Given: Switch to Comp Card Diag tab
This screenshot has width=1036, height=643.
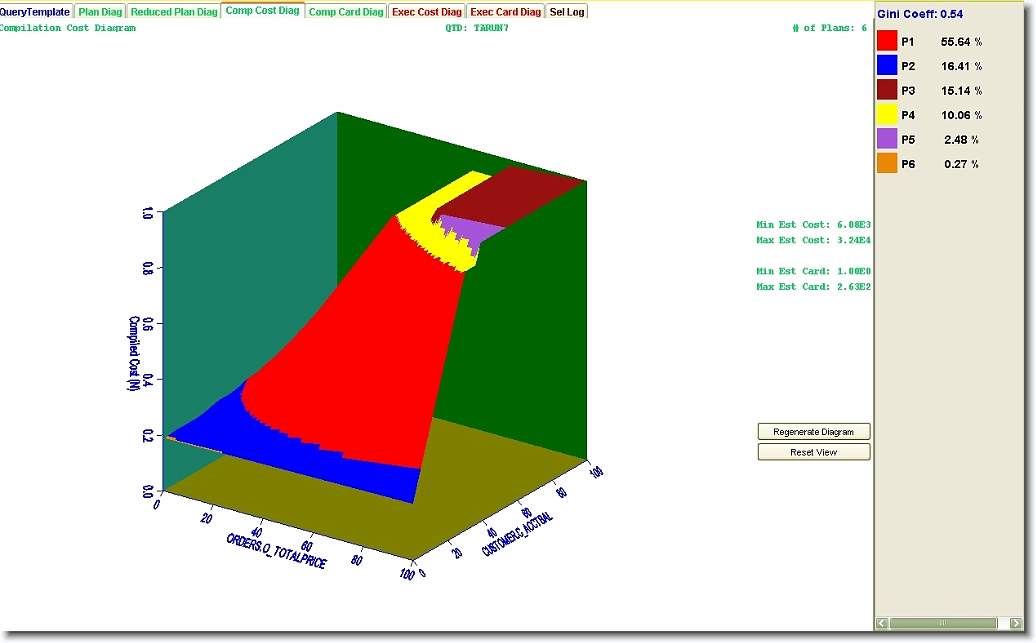Looking at the screenshot, I should click(346, 12).
